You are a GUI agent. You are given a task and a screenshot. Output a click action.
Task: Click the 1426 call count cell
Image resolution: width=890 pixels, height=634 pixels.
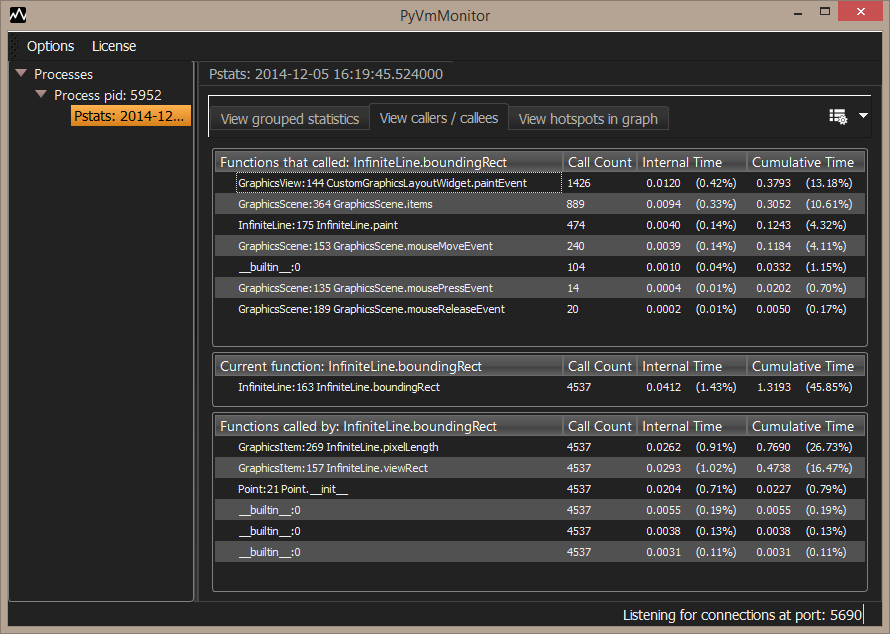pyautogui.click(x=599, y=183)
